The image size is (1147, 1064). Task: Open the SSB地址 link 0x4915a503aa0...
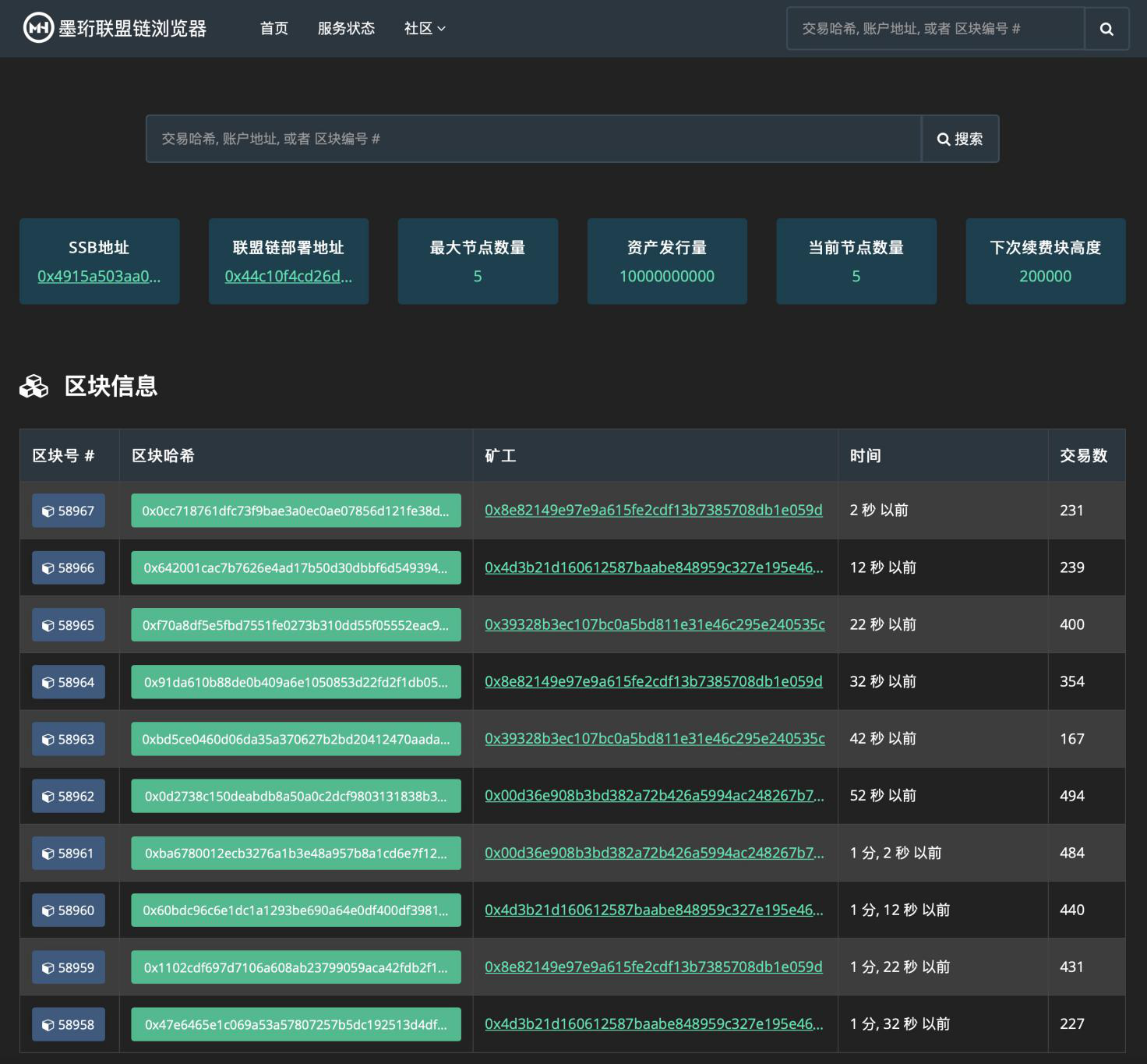coord(99,277)
